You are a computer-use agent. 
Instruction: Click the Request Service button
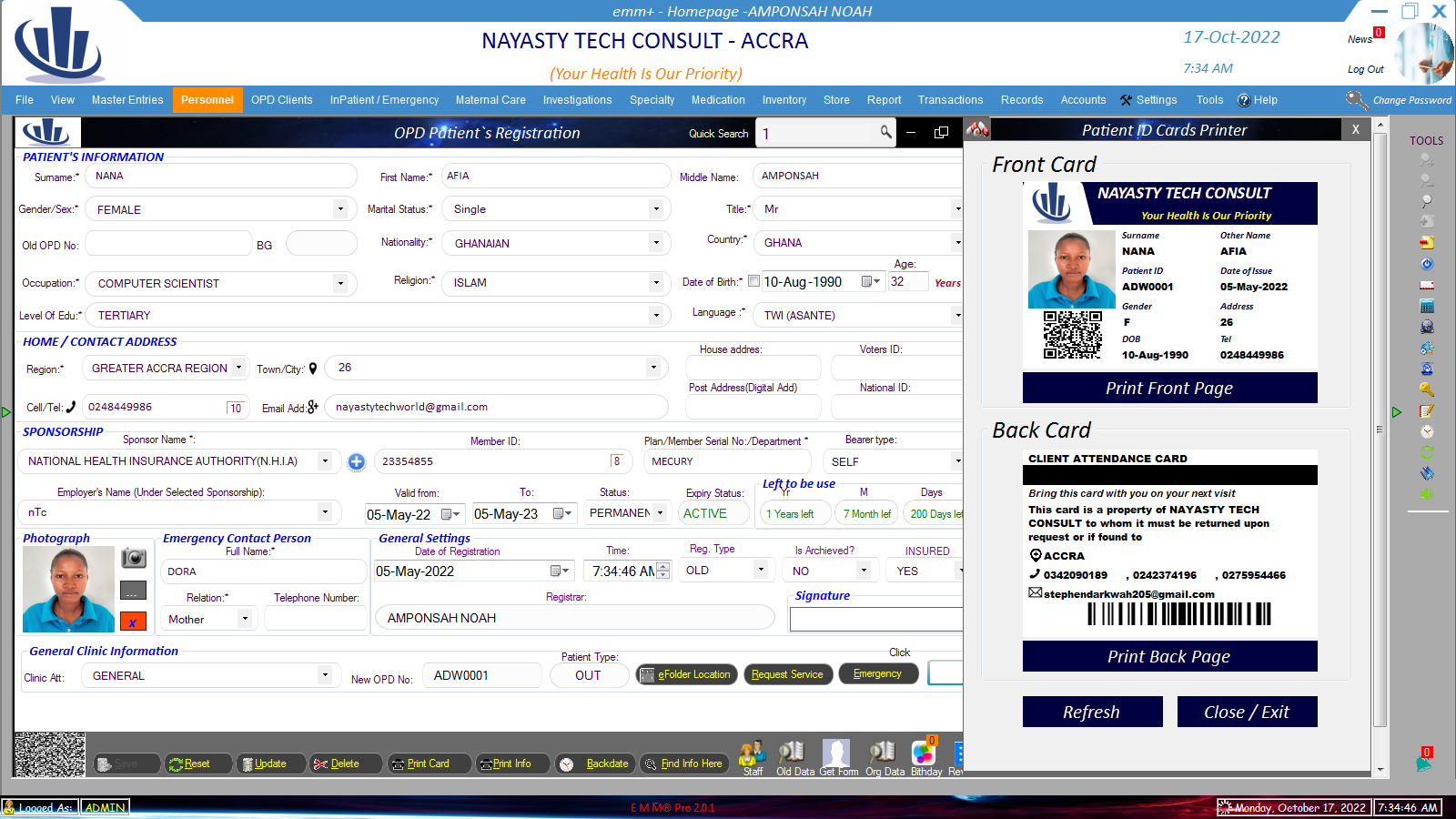tap(787, 674)
